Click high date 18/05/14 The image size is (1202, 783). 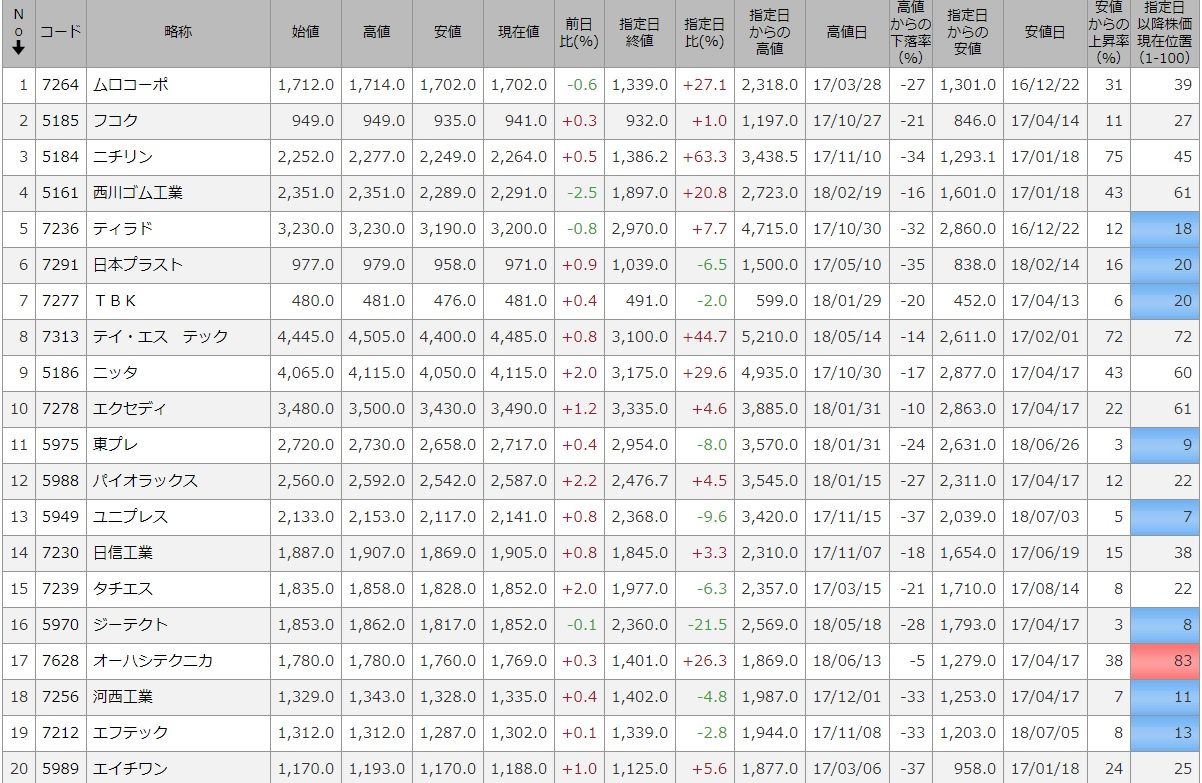point(847,337)
